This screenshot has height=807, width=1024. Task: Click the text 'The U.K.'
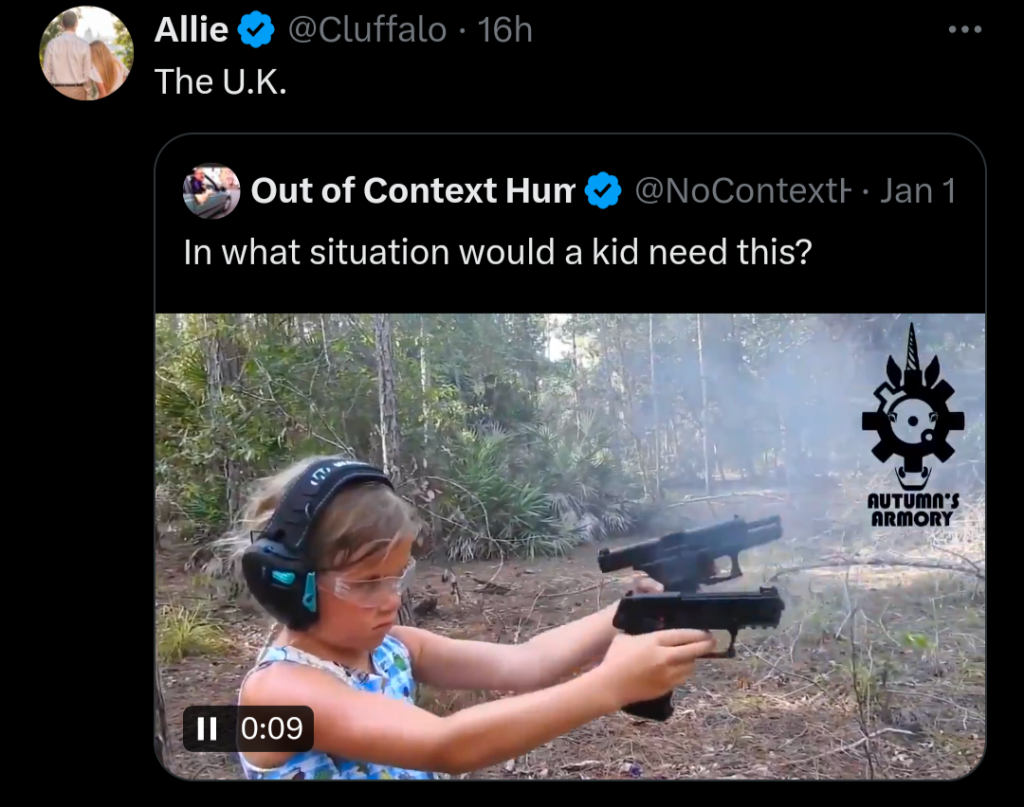tap(221, 82)
